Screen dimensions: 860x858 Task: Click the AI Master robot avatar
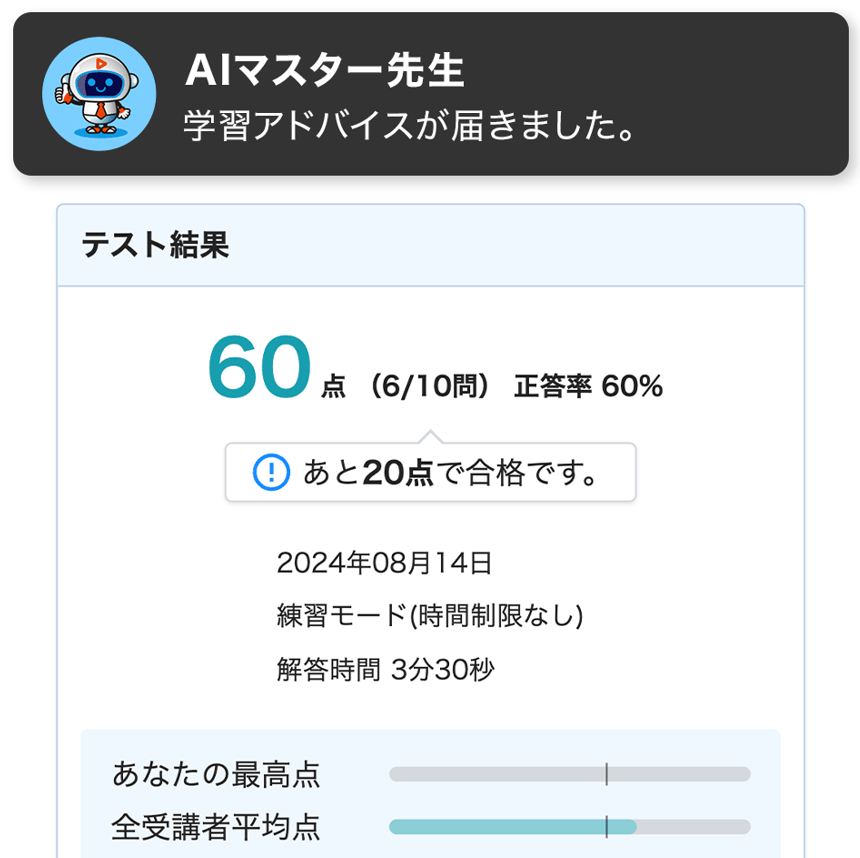[99, 93]
